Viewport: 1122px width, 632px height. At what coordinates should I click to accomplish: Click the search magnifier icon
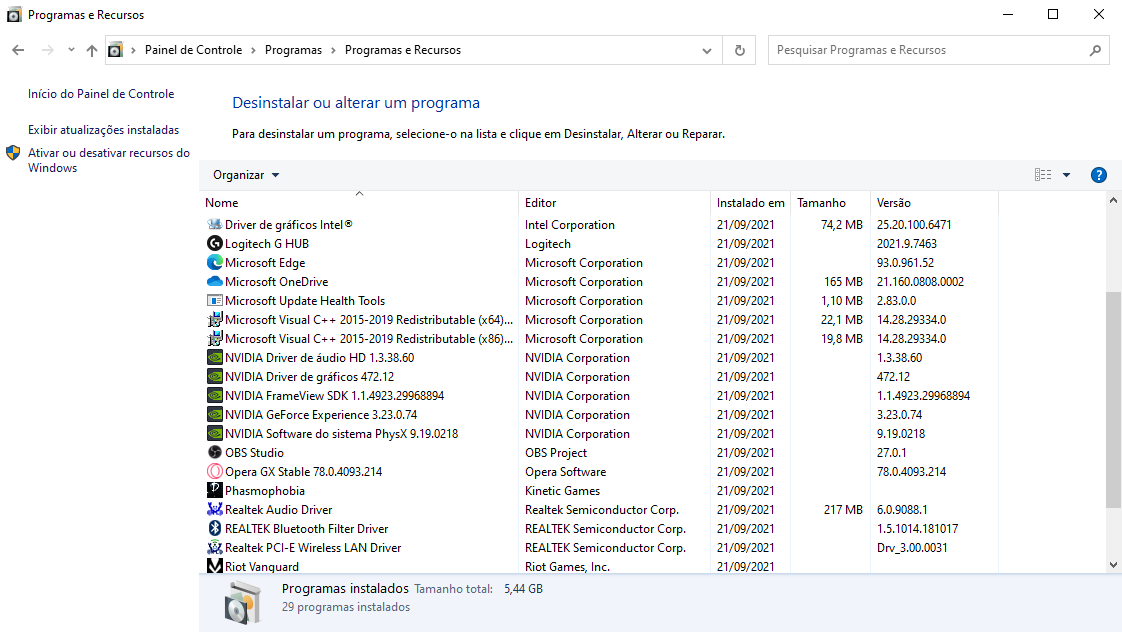1095,50
